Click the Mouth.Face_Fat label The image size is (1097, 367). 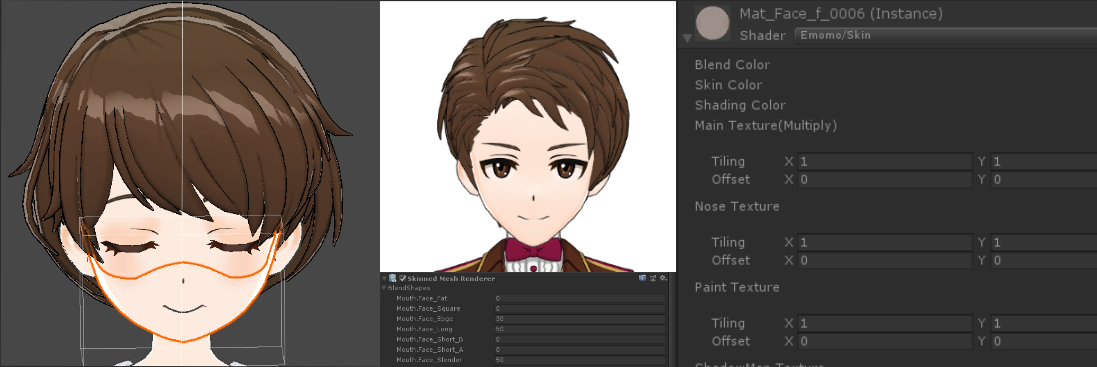422,298
